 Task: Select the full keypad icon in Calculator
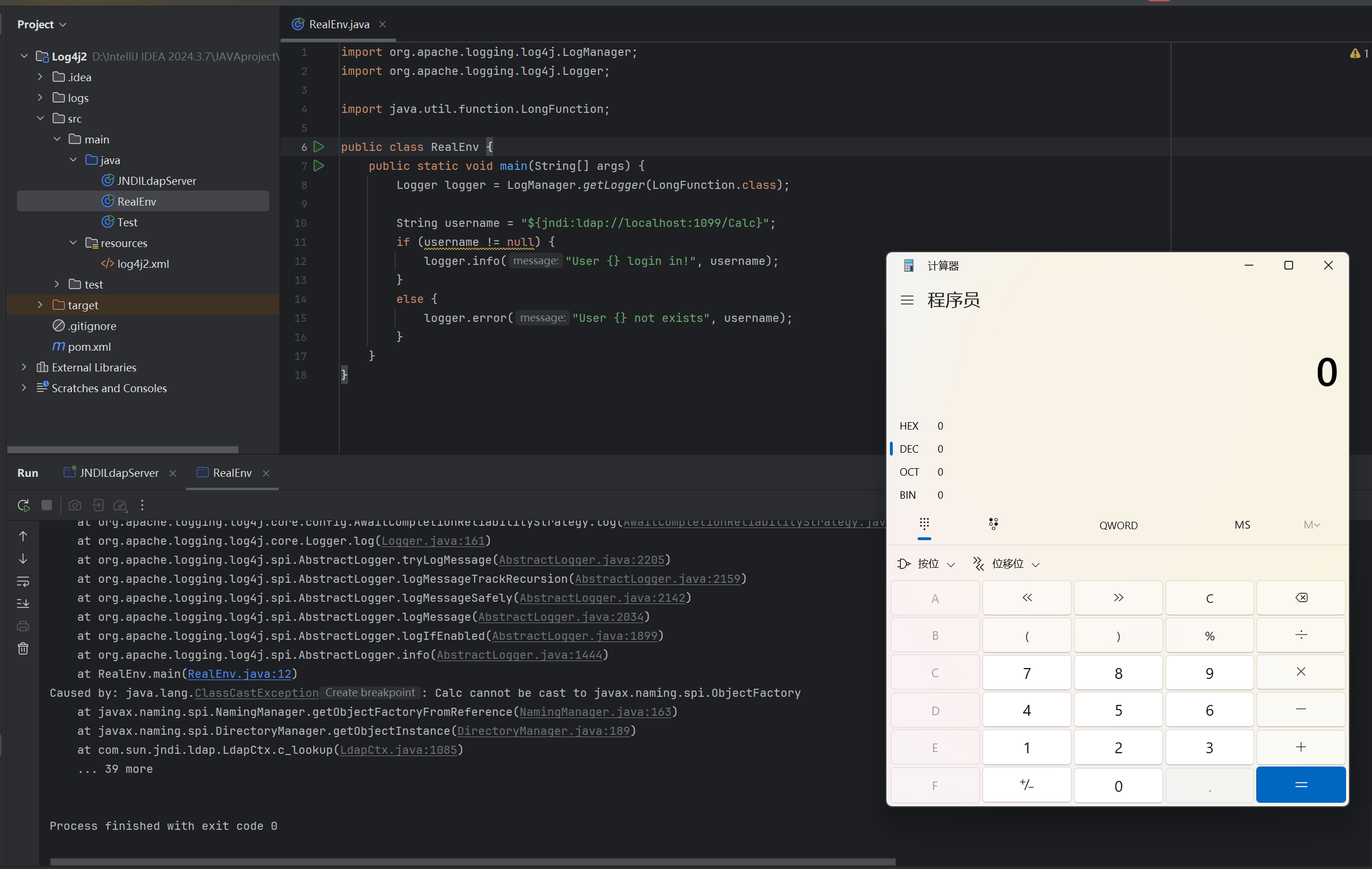pos(924,525)
